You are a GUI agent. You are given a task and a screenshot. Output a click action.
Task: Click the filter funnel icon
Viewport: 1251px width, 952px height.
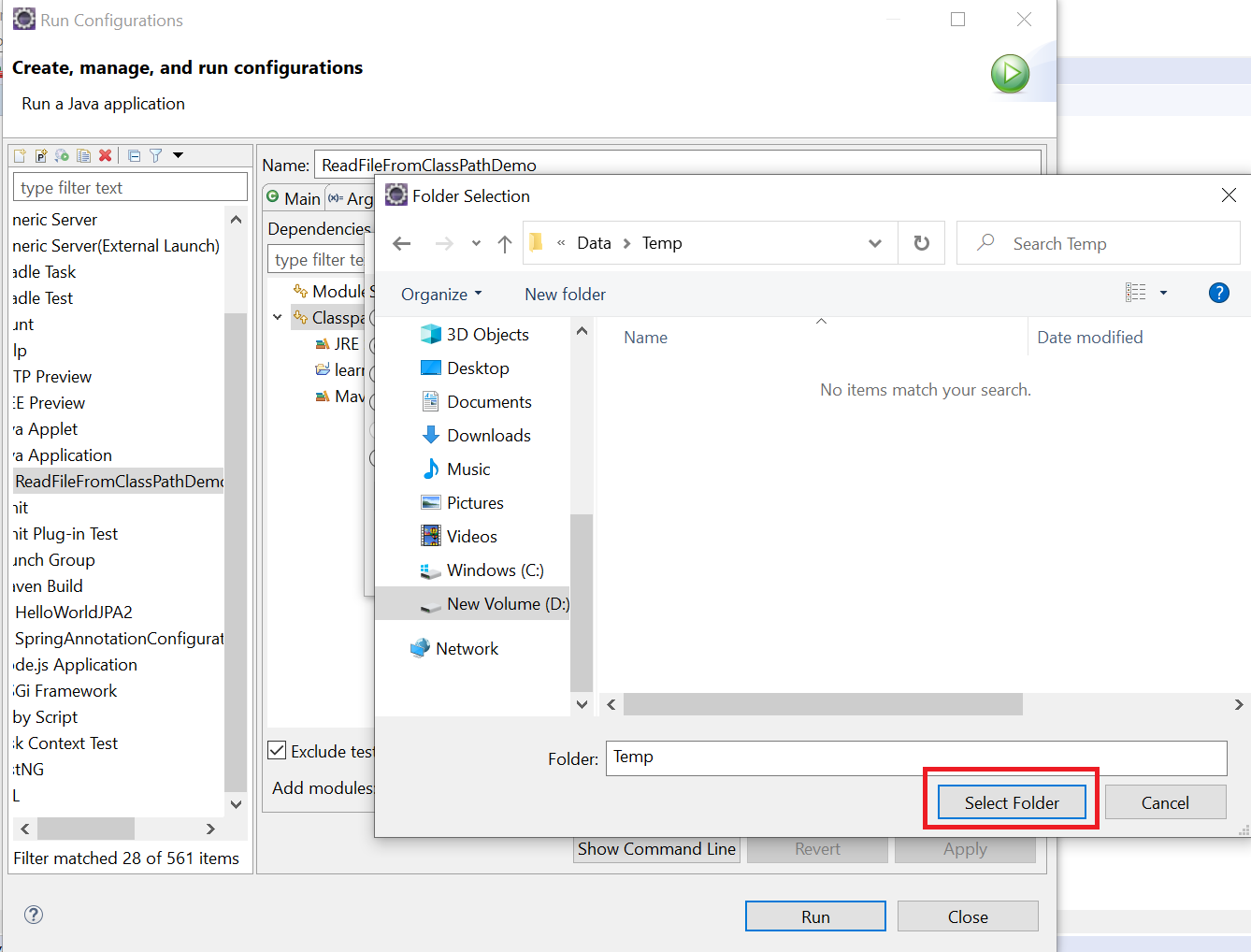156,156
